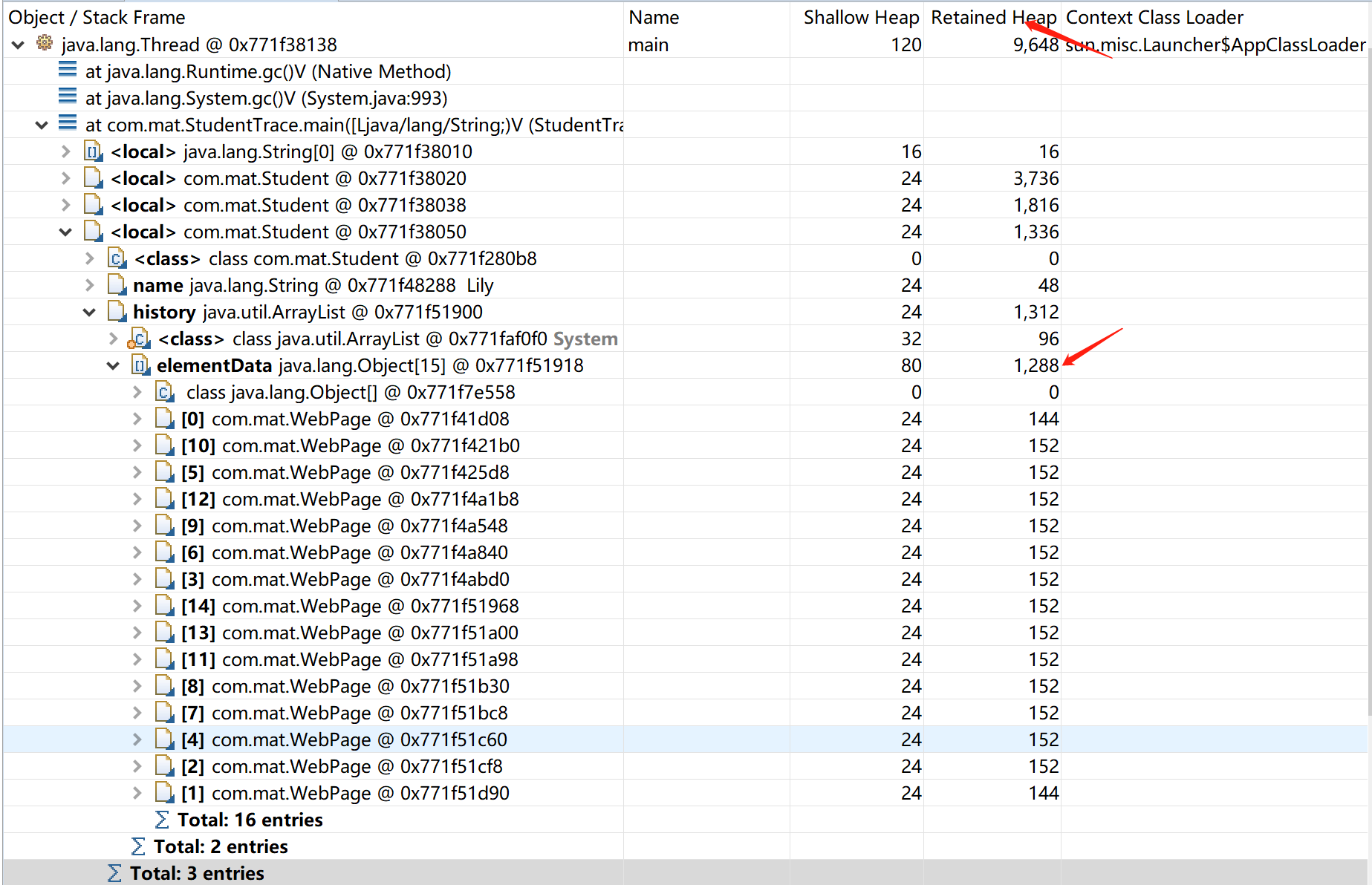Sort by the Retained Heap column header

(992, 17)
